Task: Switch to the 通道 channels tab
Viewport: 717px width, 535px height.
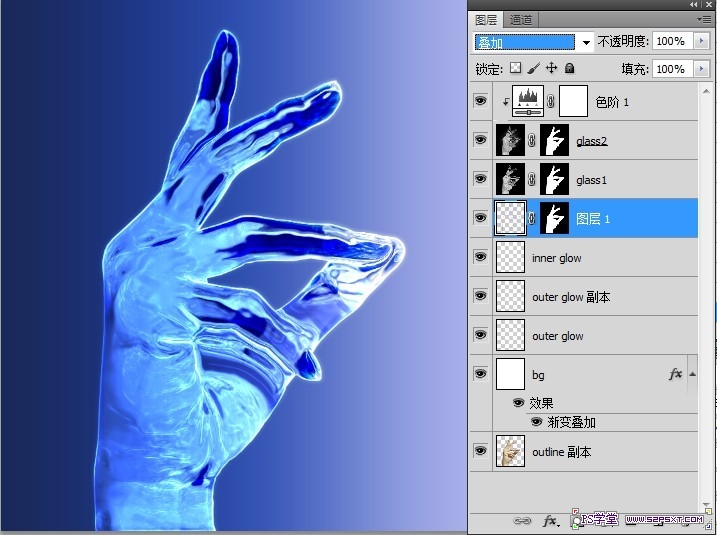Action: (521, 20)
